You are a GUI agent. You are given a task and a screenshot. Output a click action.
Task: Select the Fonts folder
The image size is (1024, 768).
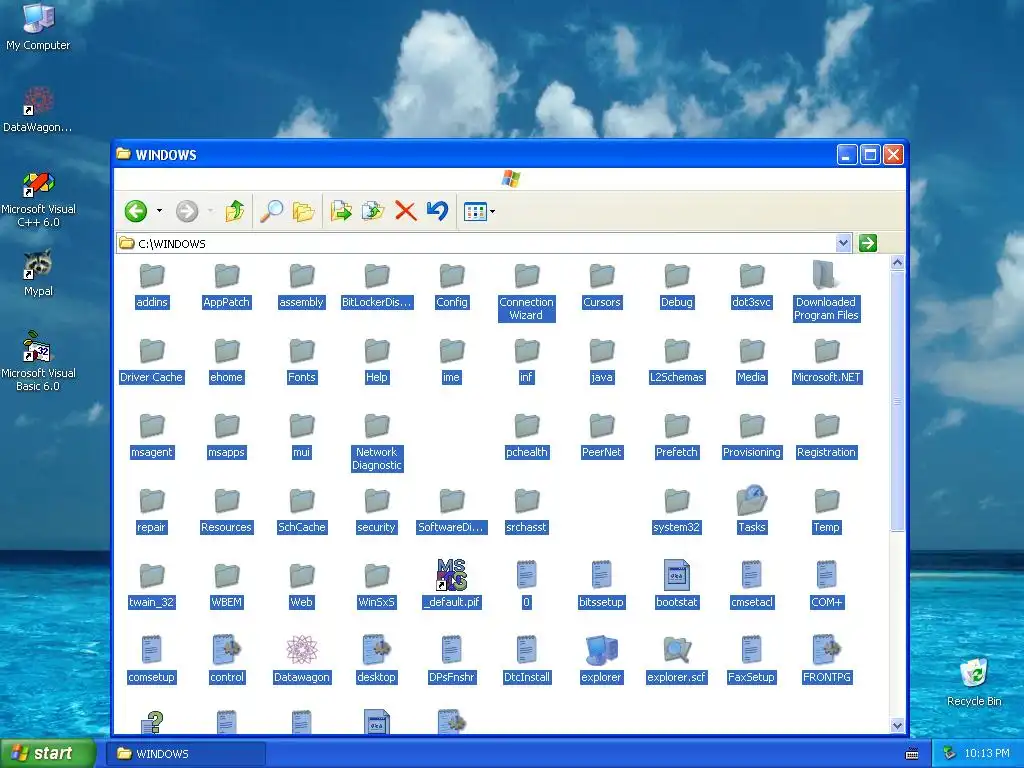point(302,360)
